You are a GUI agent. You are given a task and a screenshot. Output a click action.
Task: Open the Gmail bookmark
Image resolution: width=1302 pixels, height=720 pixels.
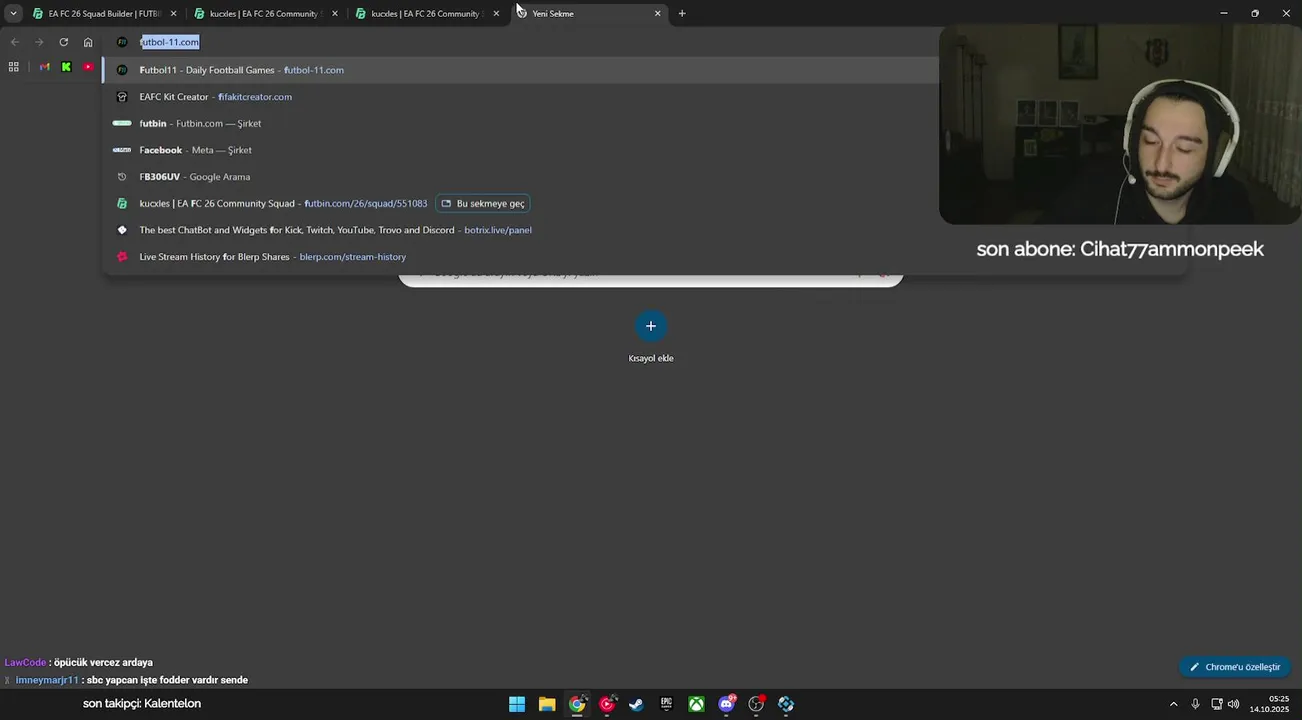coord(44,67)
